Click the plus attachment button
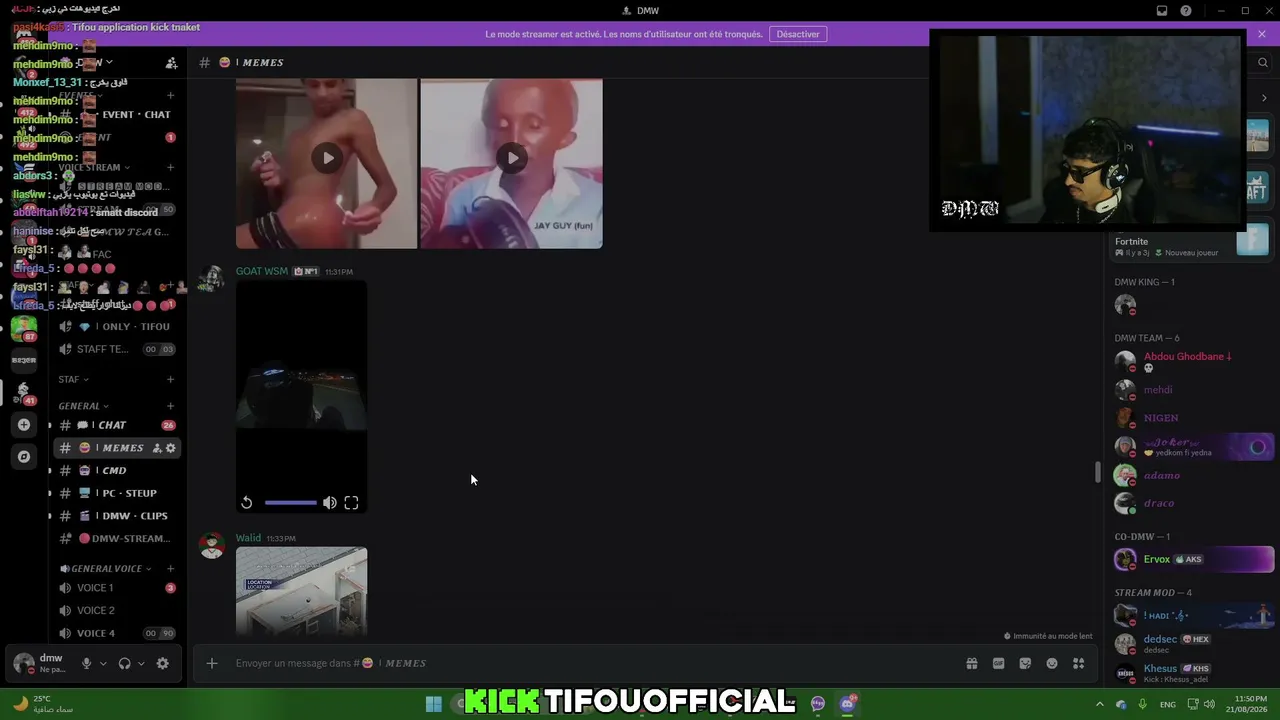The height and width of the screenshot is (720, 1280). [212, 663]
